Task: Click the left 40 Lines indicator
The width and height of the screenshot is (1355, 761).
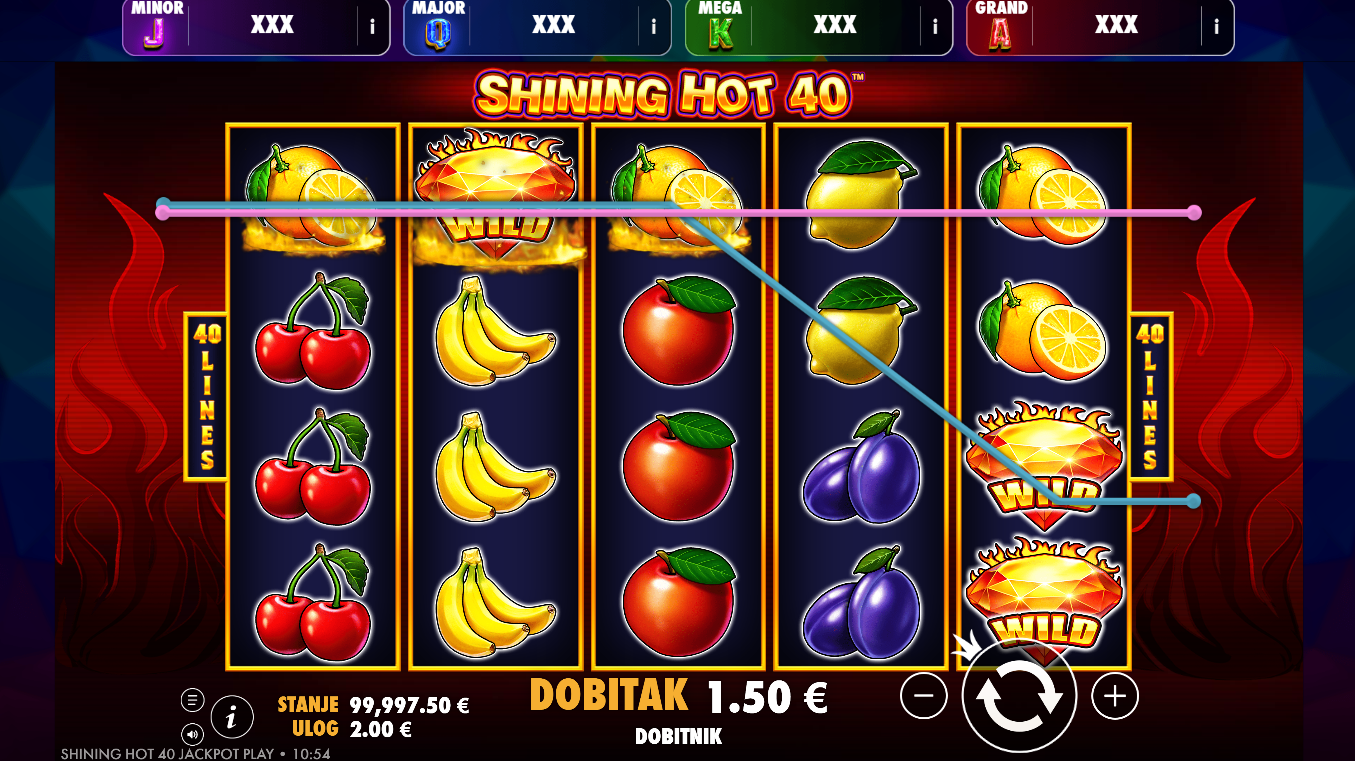Action: click(207, 396)
